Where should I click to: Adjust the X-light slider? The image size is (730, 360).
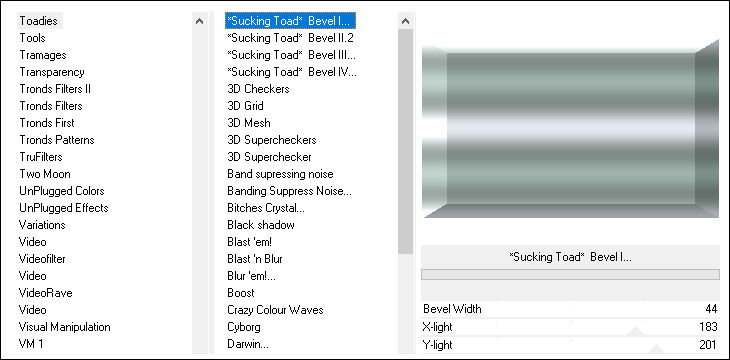570,327
